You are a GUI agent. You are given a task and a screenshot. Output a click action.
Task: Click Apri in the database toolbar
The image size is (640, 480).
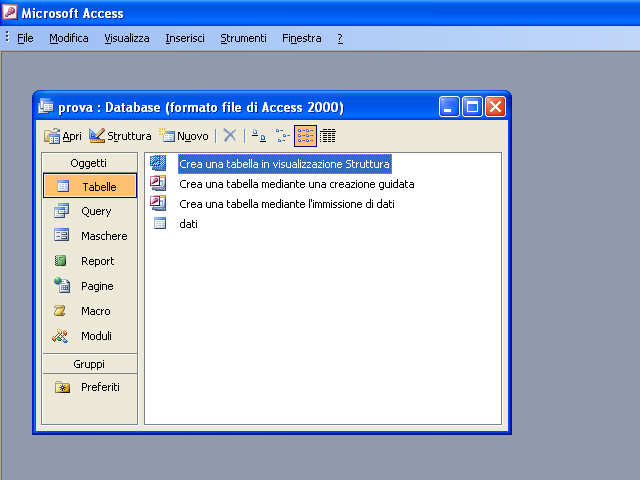(63, 136)
